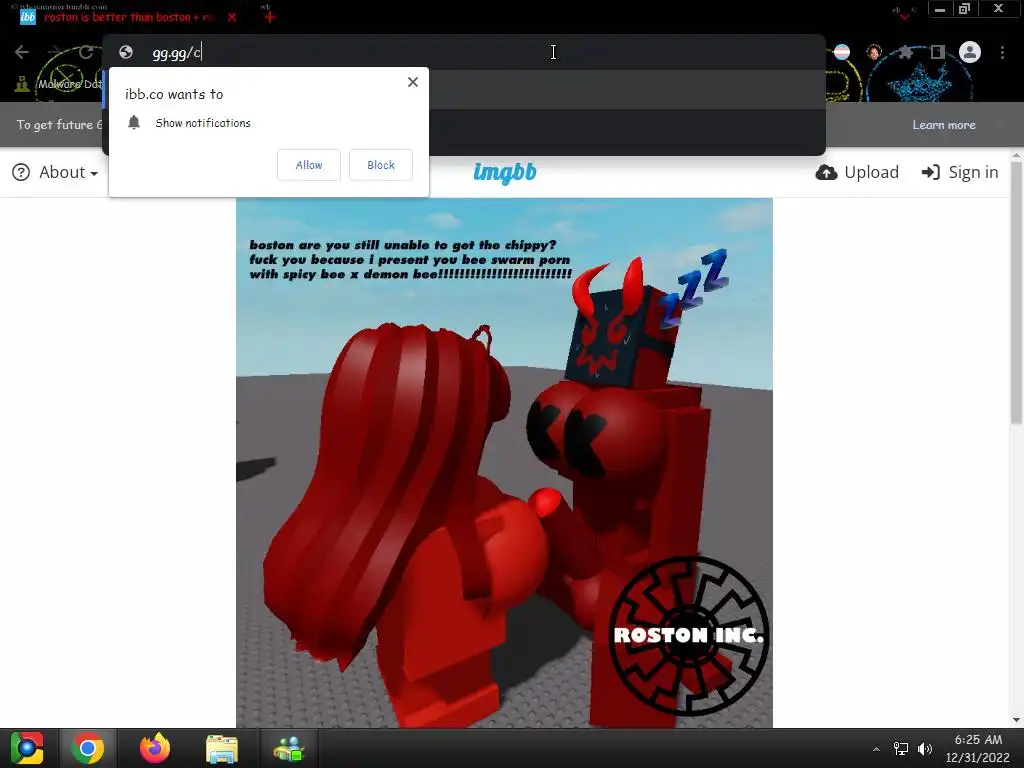The width and height of the screenshot is (1024, 768).
Task: Open the striped flag extension icon
Action: coord(842,52)
